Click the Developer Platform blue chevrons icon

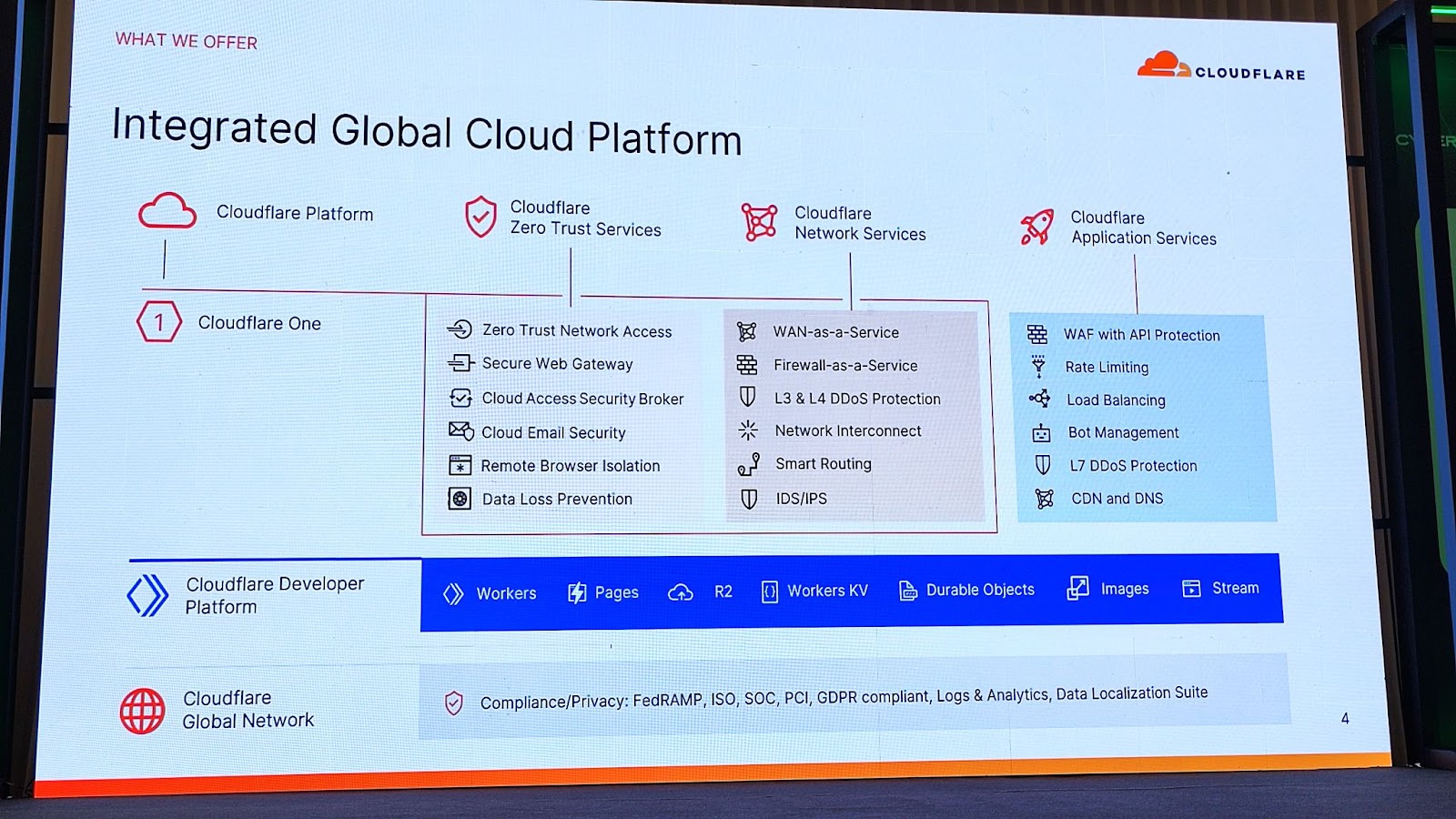pyautogui.click(x=147, y=595)
